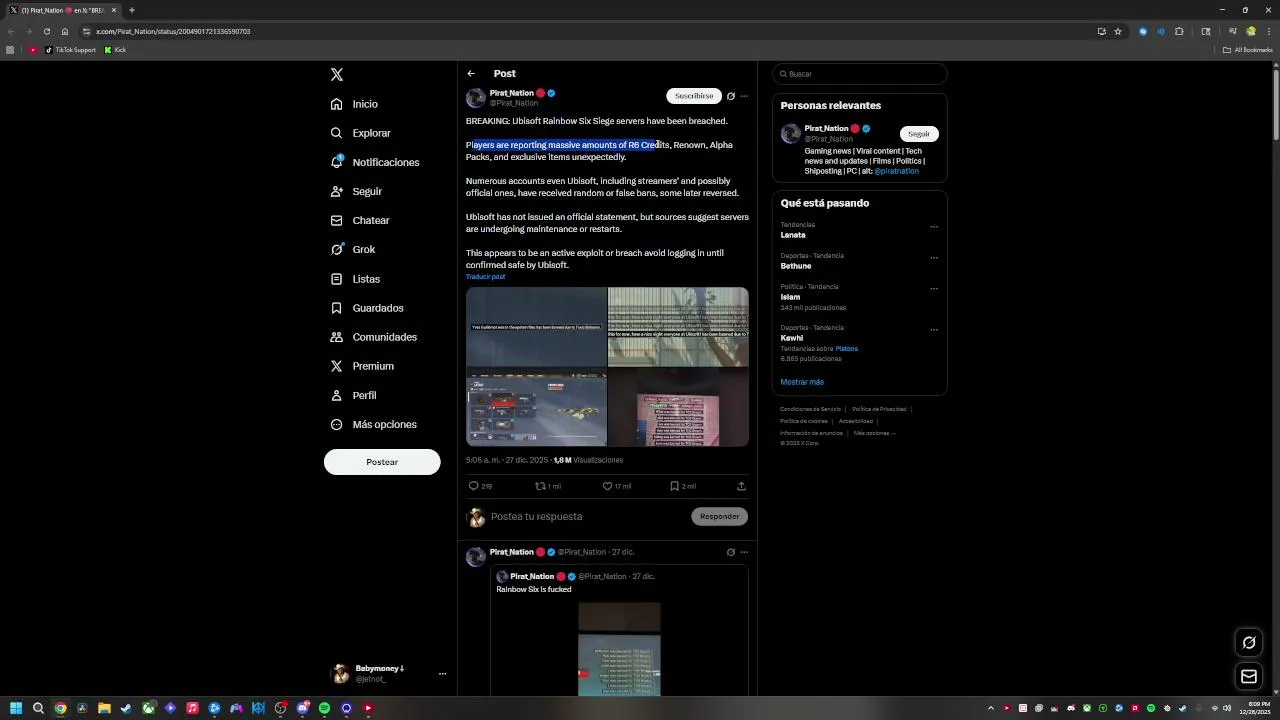Open Premium in the sidebar

[x=362, y=366]
